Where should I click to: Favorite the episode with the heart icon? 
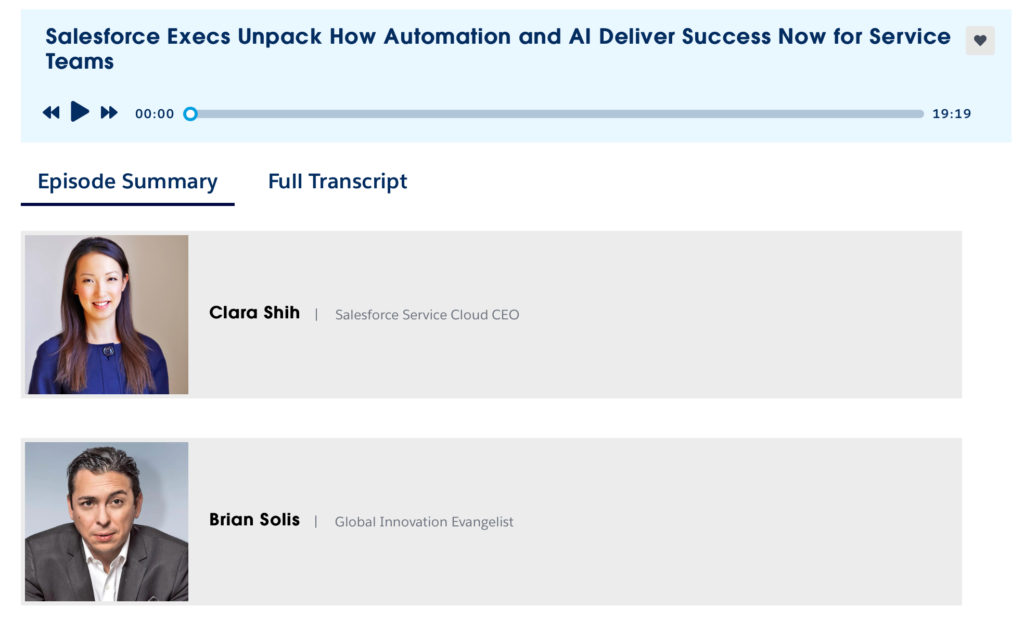(x=980, y=40)
